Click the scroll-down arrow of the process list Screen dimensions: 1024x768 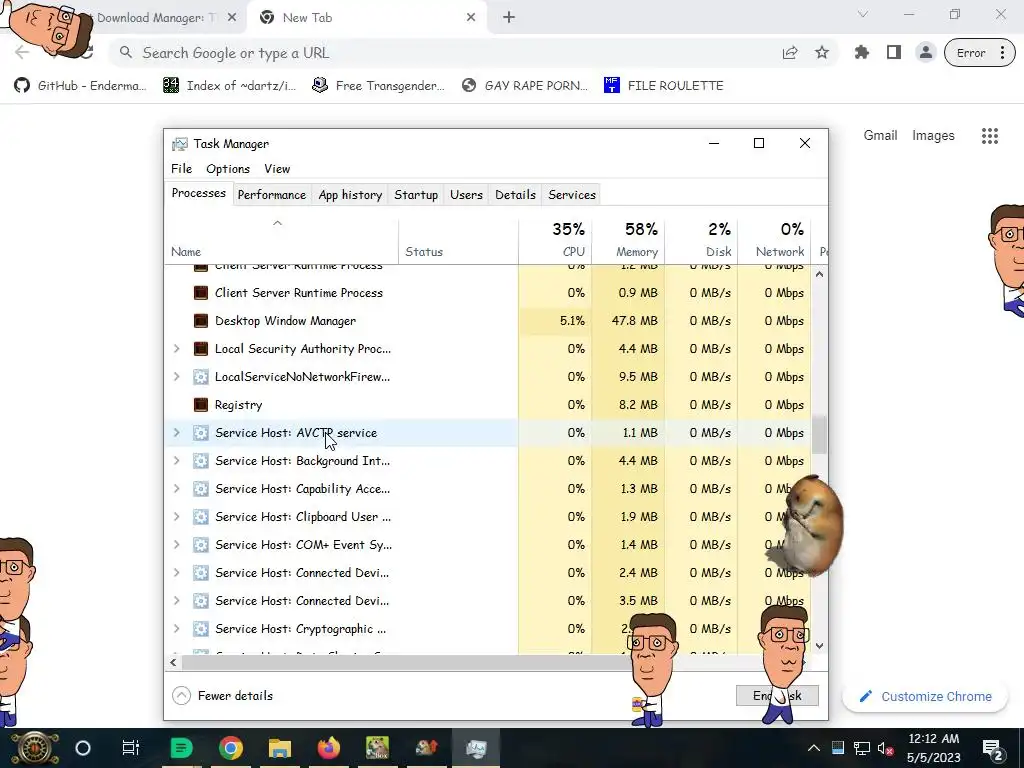tap(820, 646)
